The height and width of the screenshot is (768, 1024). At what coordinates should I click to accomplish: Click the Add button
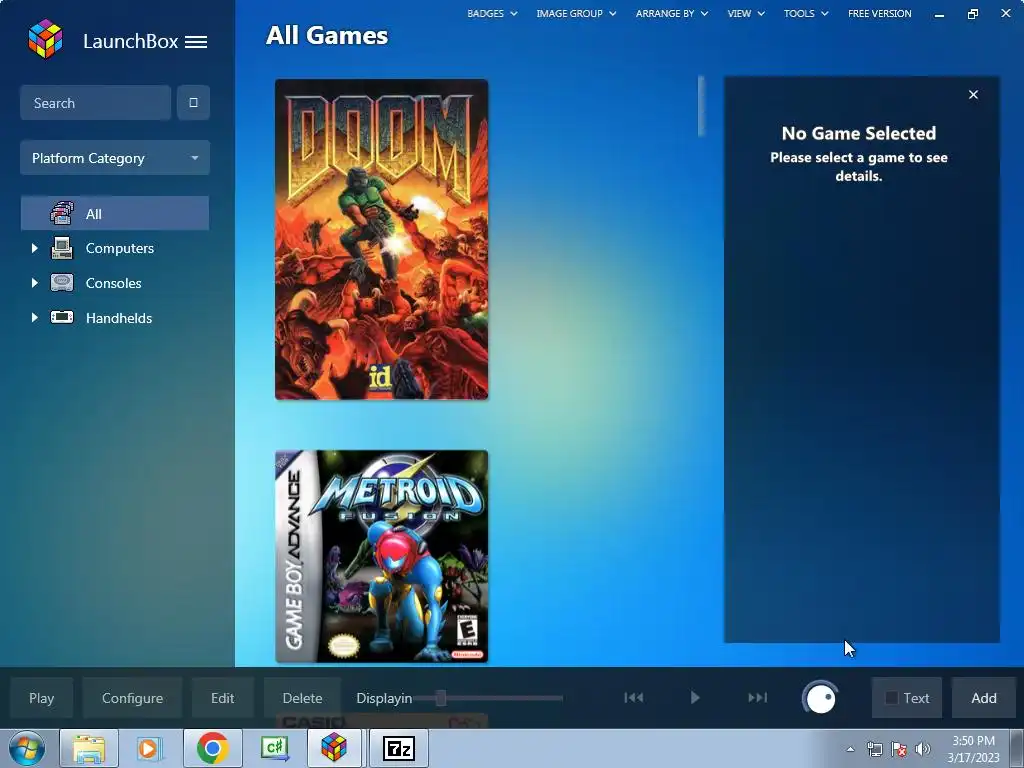click(x=984, y=698)
